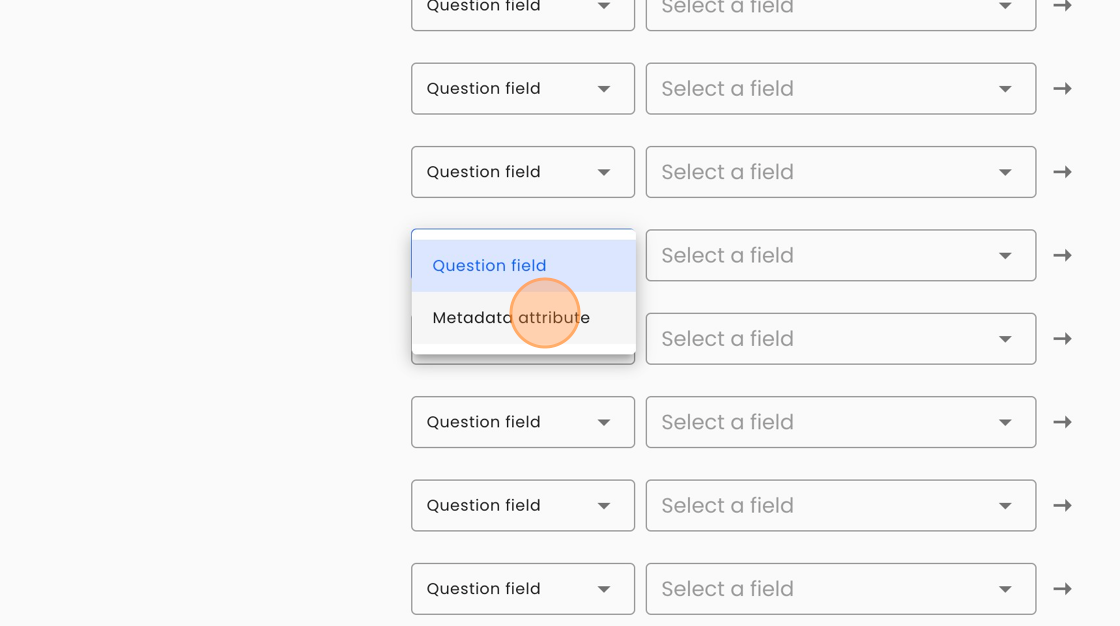Viewport: 1120px width, 626px height.
Task: Open "Question field" dropdown in second-to-last row
Action: (522, 506)
